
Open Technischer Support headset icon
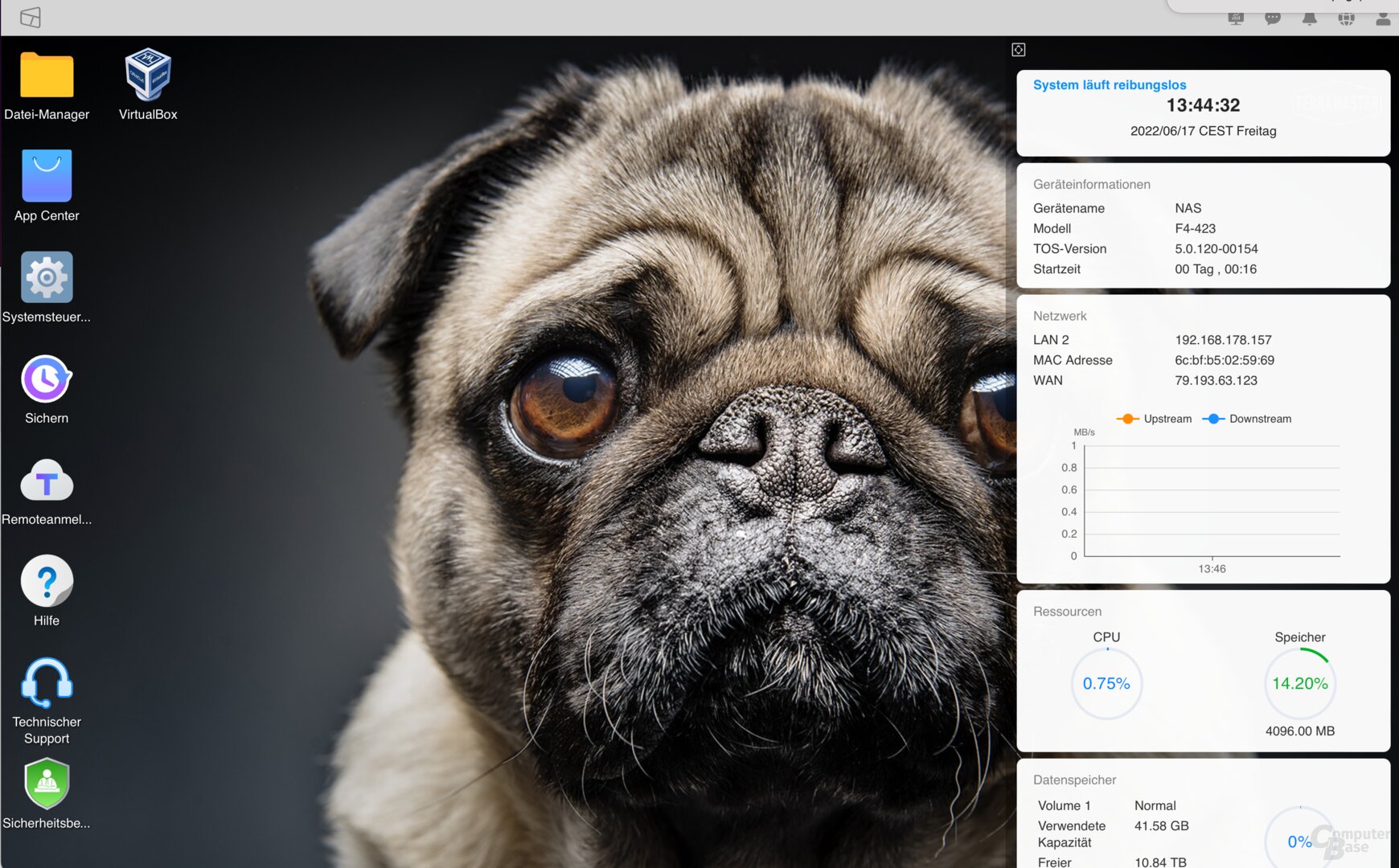pos(47,682)
